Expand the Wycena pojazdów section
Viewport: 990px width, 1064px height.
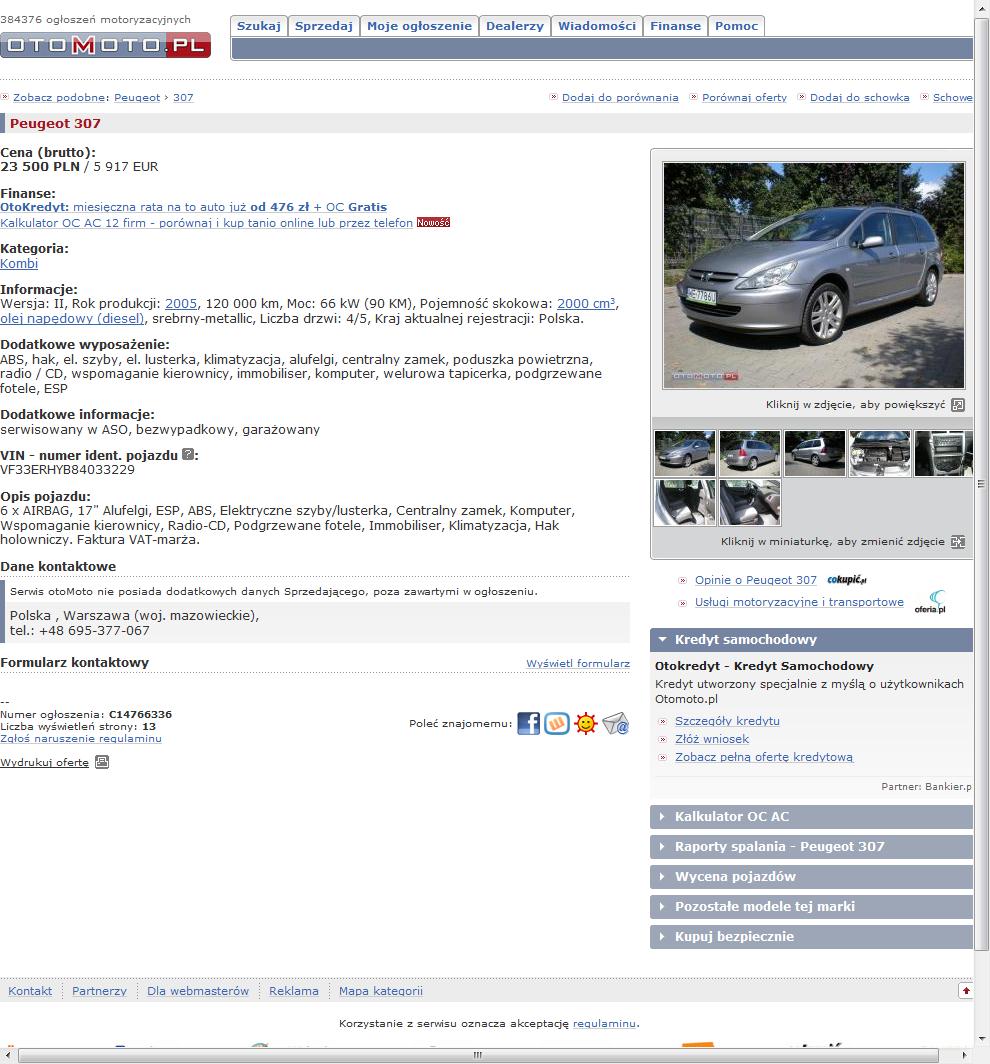(x=812, y=877)
